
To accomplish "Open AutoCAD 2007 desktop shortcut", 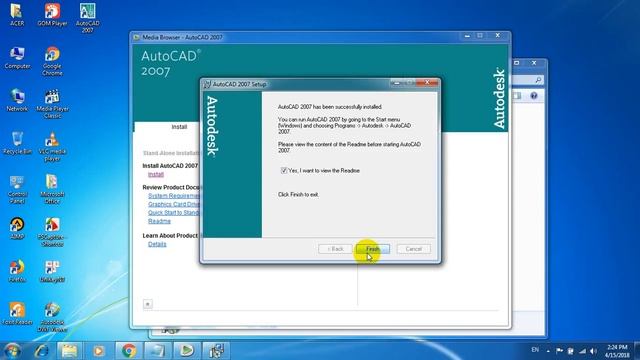I will click(87, 18).
